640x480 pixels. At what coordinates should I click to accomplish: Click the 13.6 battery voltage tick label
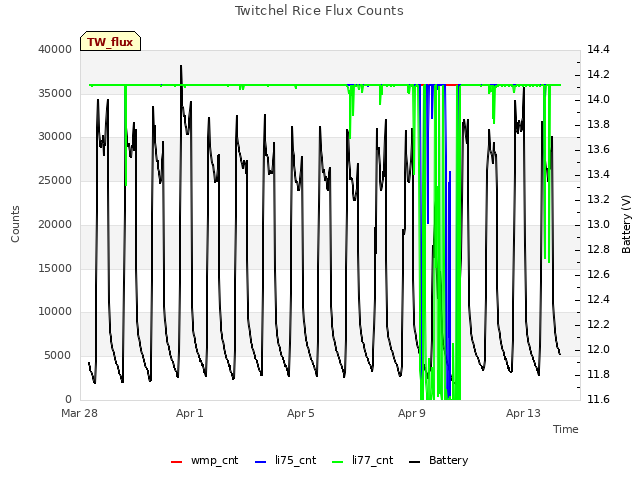(598, 149)
